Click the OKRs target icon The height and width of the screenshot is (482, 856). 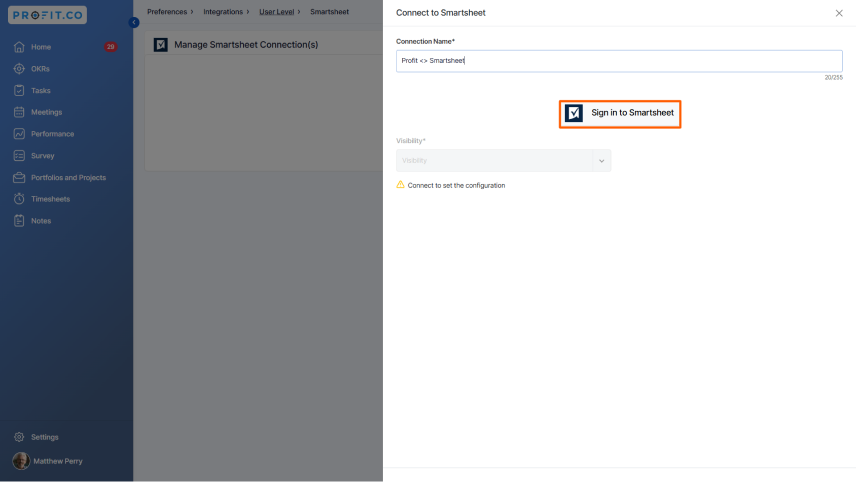[19, 69]
